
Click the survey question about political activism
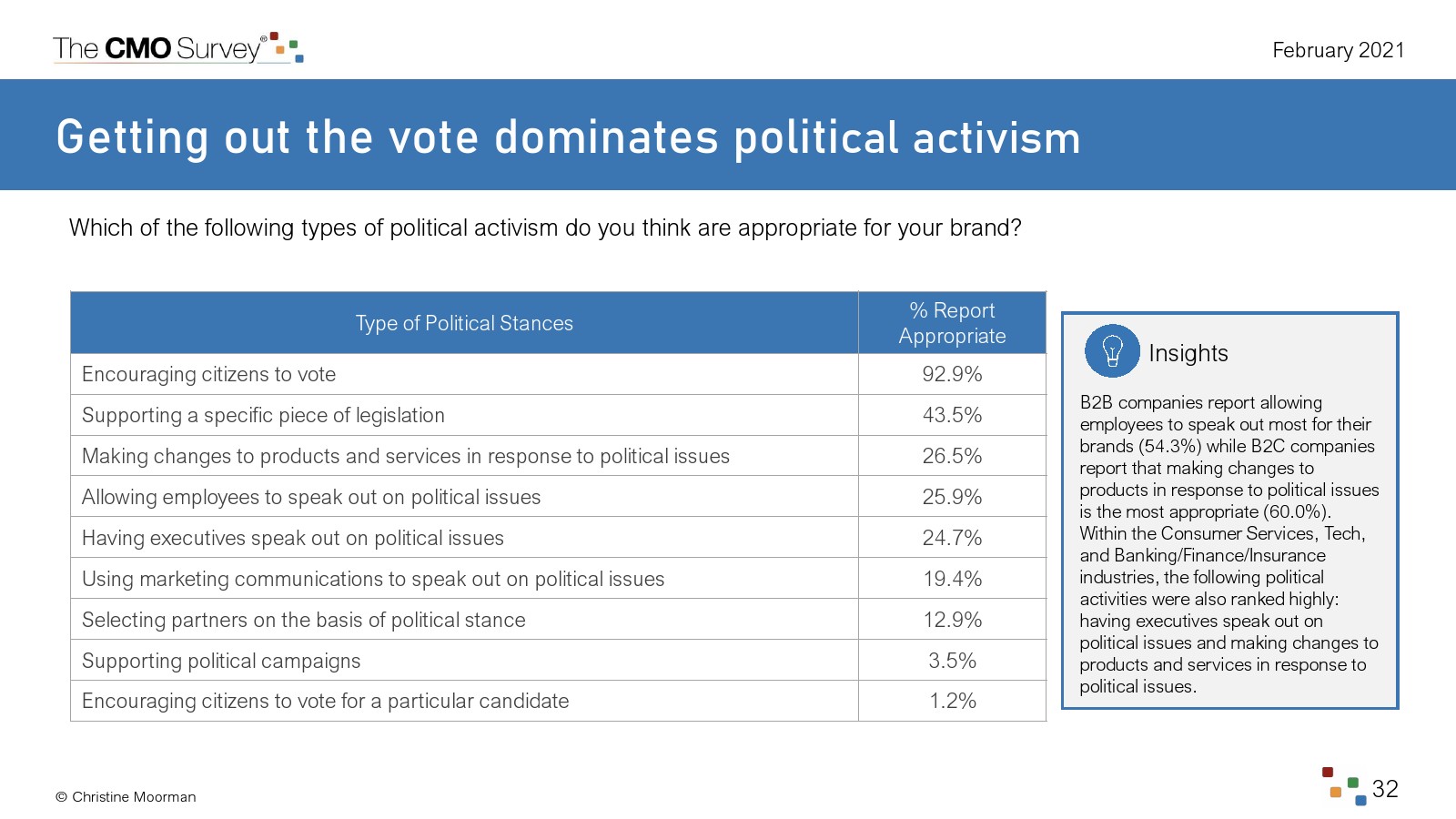tap(545, 227)
